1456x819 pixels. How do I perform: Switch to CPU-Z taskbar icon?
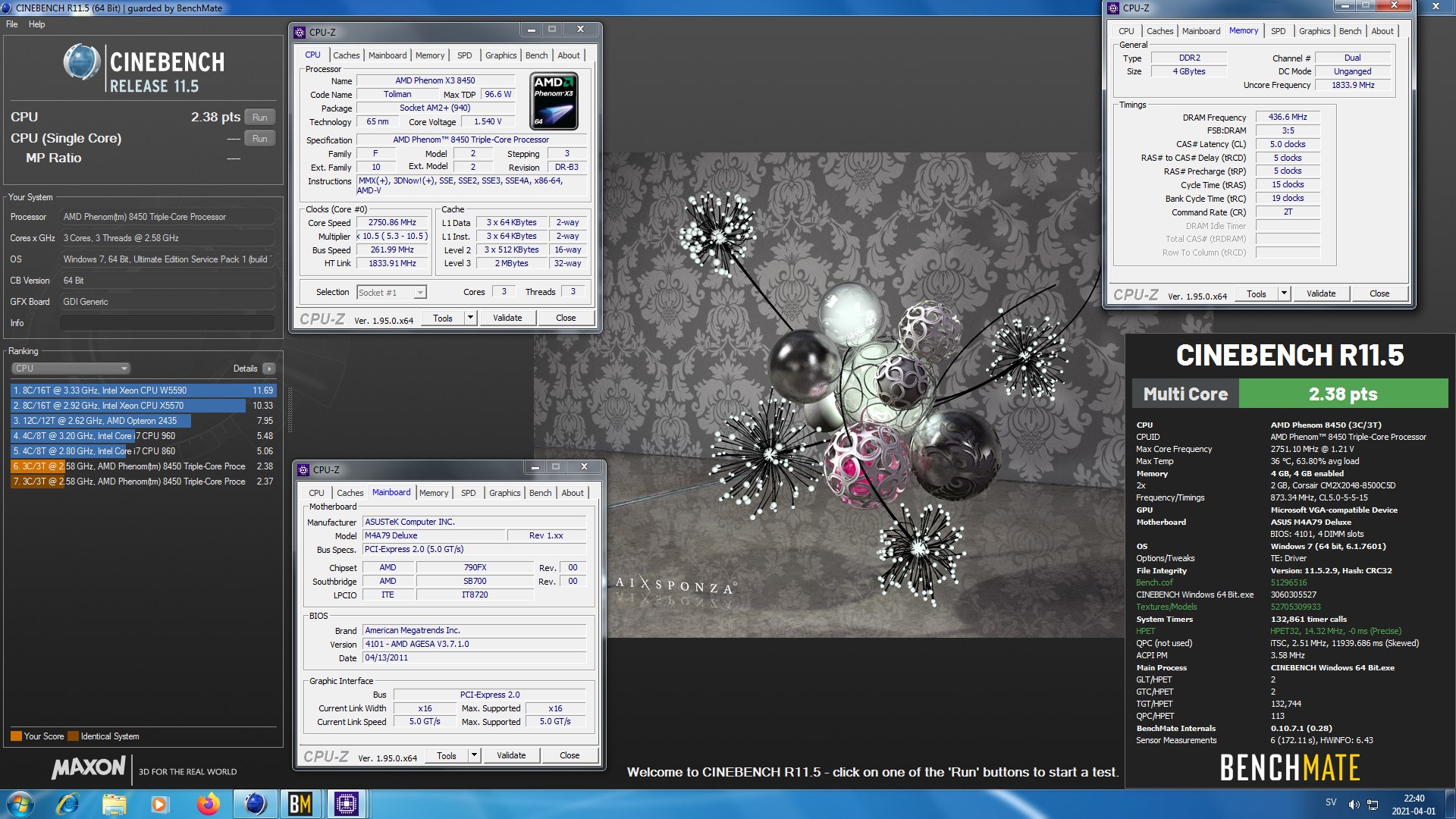pos(347,804)
